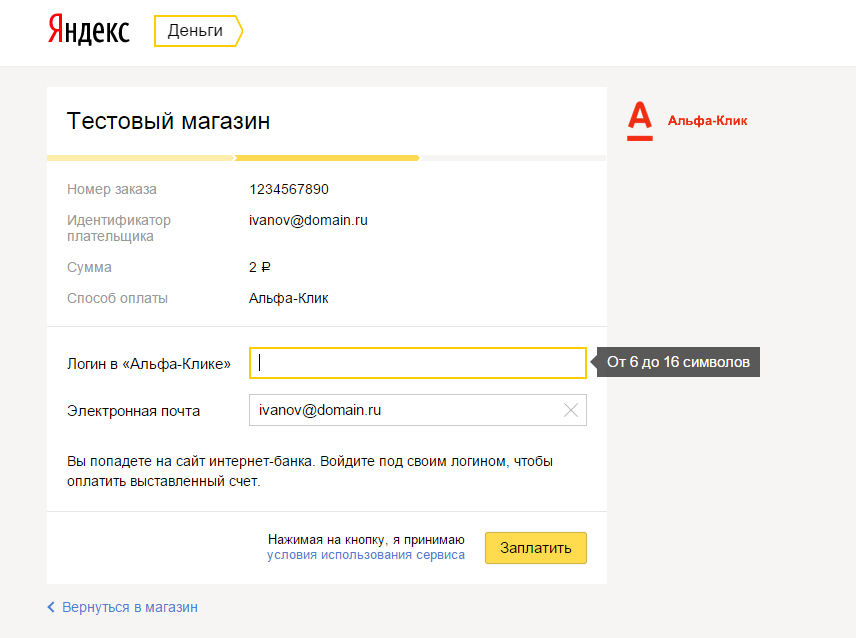Click the Сумма label
856x638 pixels.
tap(90, 267)
